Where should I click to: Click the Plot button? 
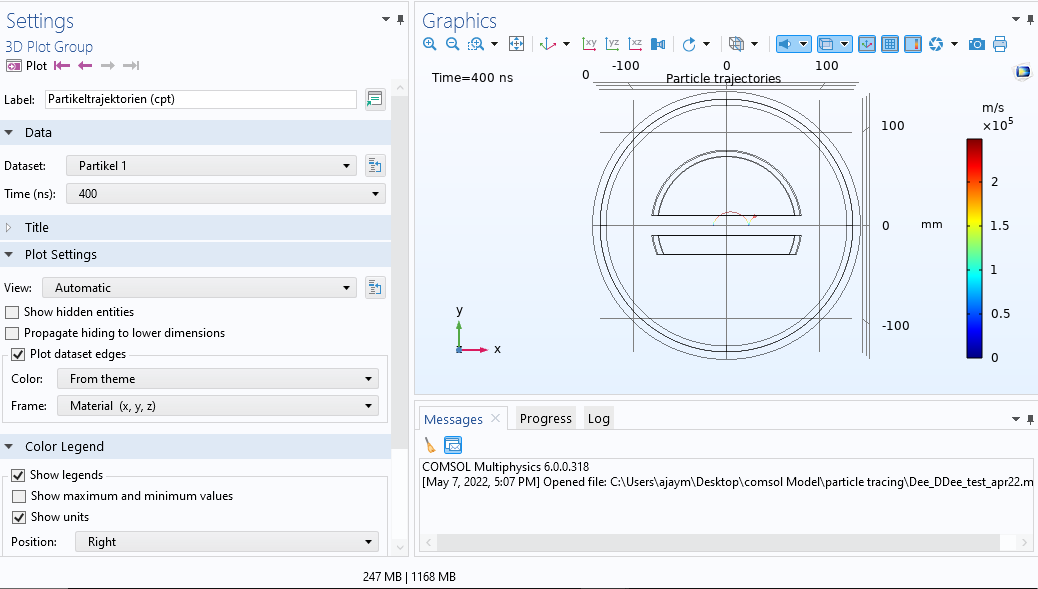click(27, 66)
